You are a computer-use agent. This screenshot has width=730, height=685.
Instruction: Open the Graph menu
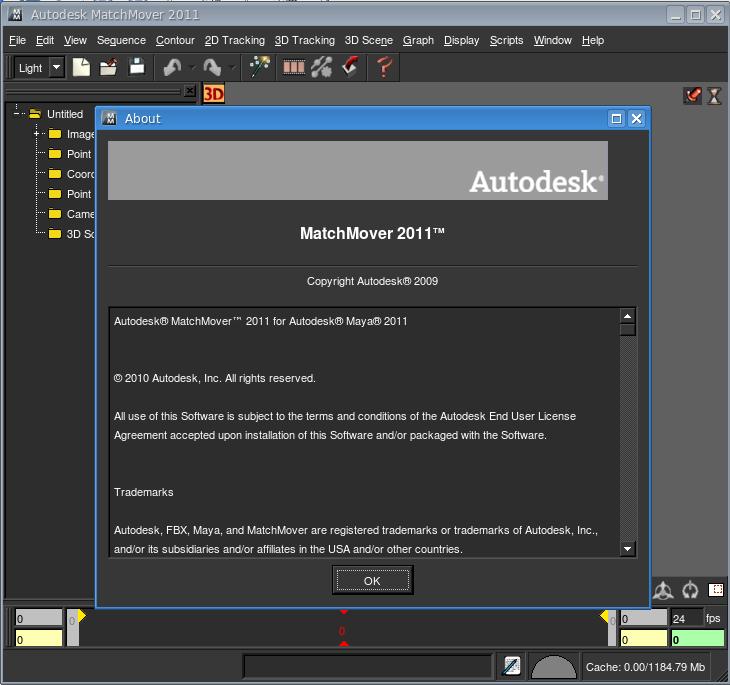[x=418, y=41]
